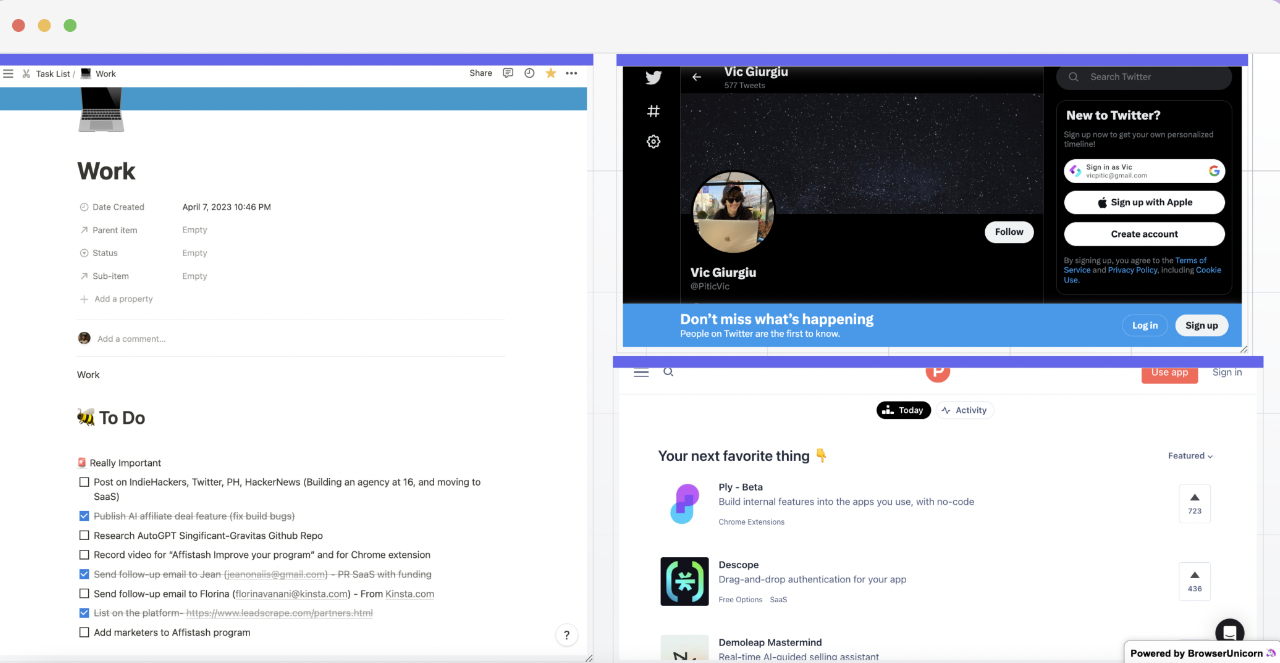Click the Demoleap Mastermind product title
Viewport: 1280px width, 663px height.
click(770, 643)
